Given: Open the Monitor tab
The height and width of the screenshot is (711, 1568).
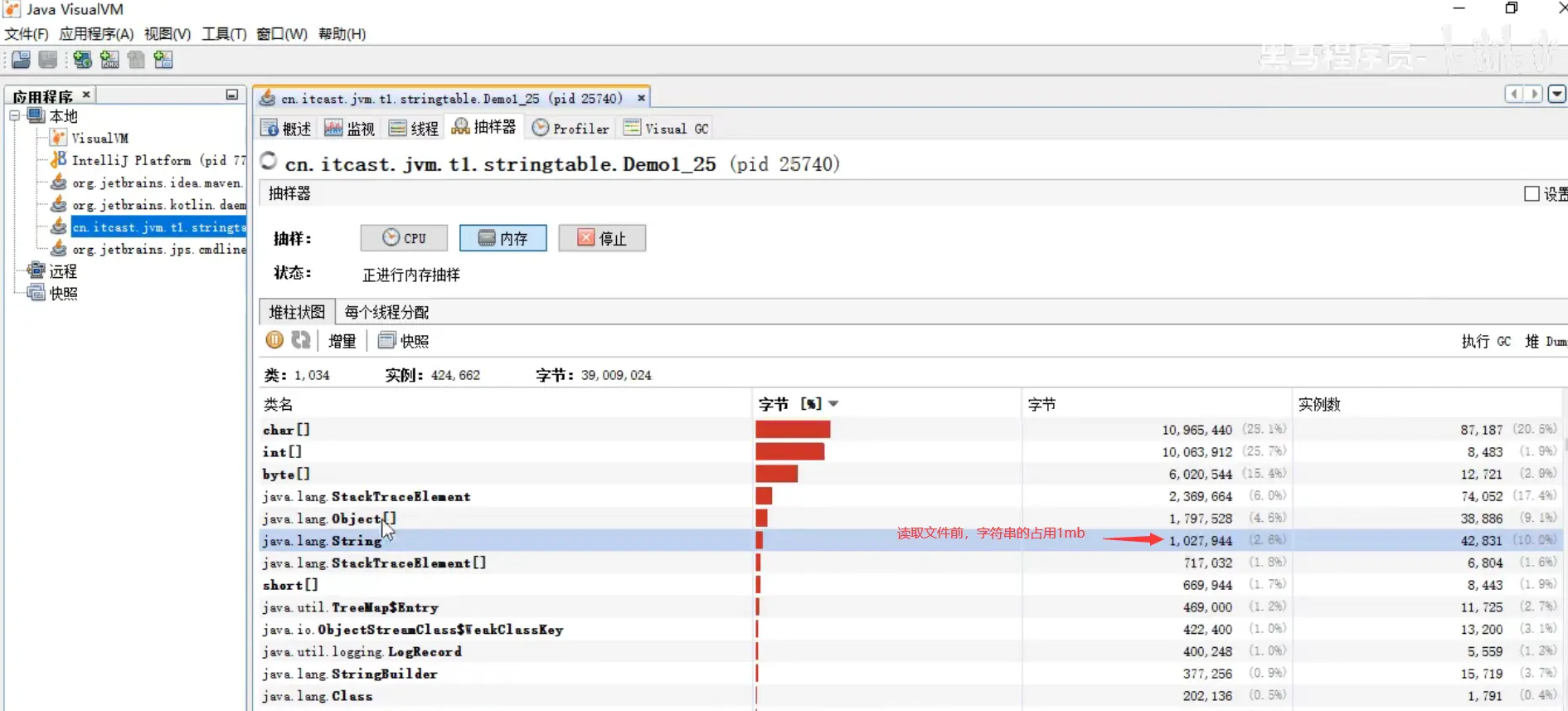Looking at the screenshot, I should pos(350,129).
